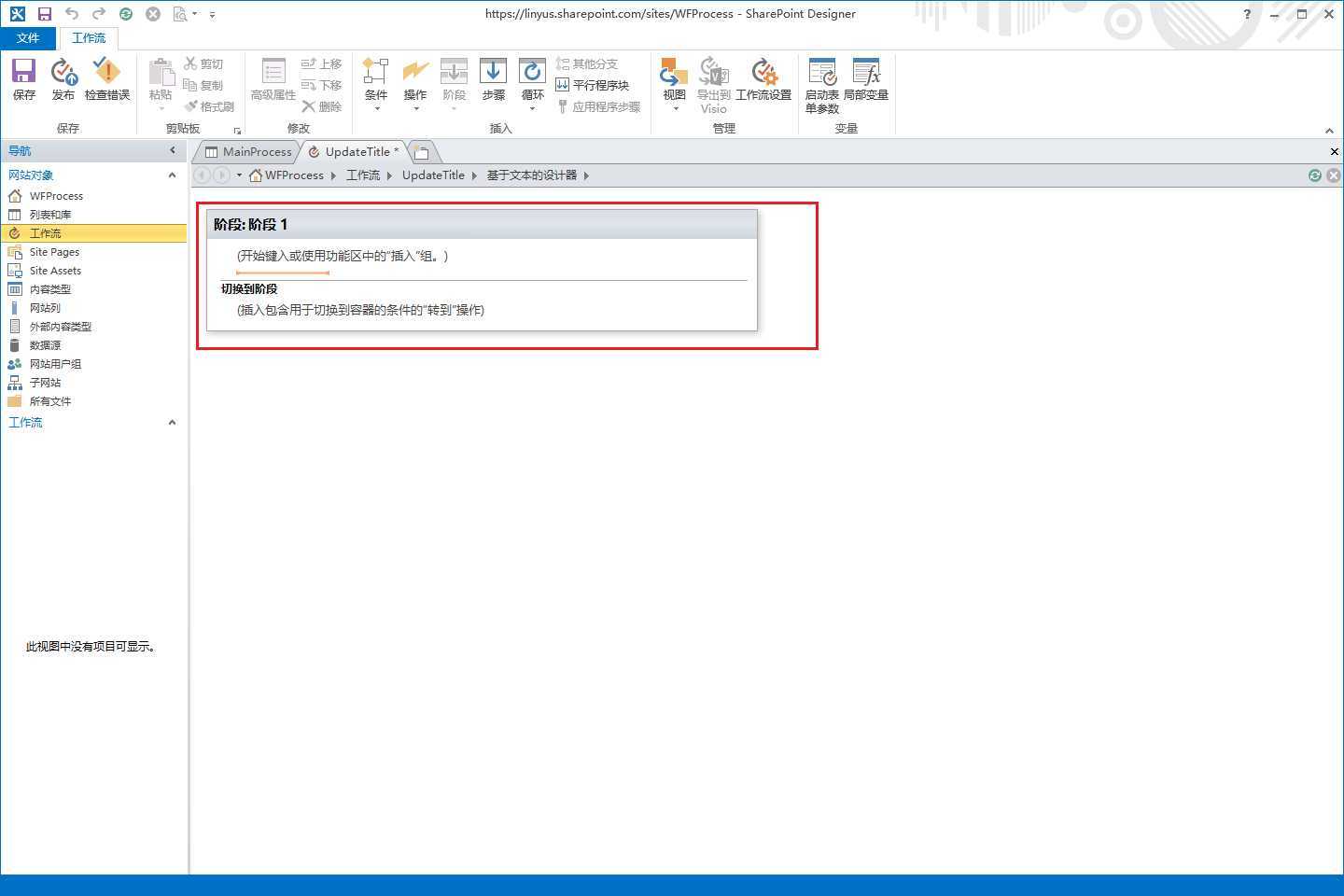
Task: Click 删除 delete in modify group
Action: pyautogui.click(x=321, y=106)
